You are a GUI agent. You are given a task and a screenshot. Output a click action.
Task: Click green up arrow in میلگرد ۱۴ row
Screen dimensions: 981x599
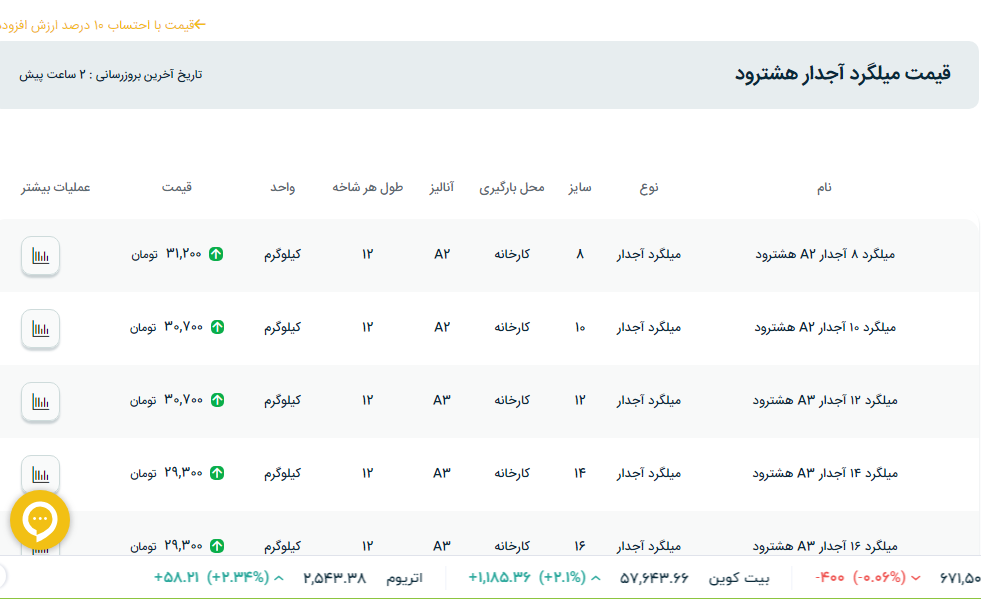point(217,473)
